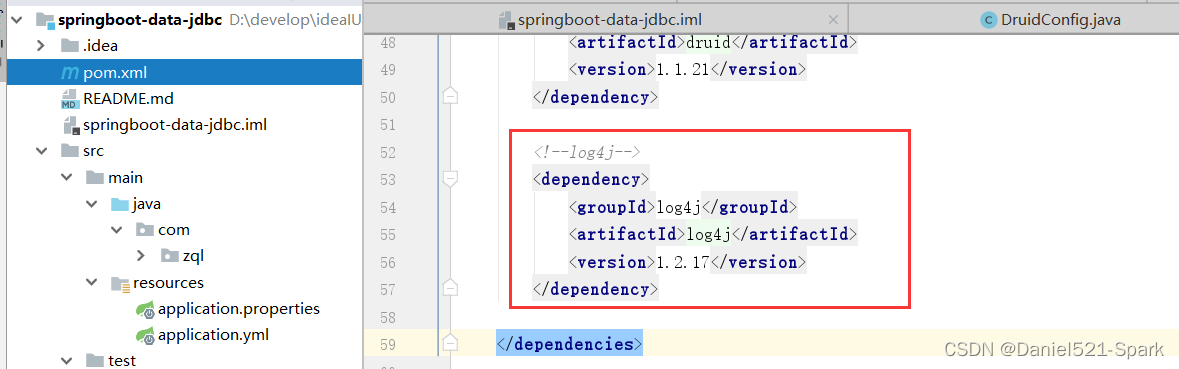Select pom.xml in project tree
Image resolution: width=1179 pixels, height=369 pixels.
[184, 73]
